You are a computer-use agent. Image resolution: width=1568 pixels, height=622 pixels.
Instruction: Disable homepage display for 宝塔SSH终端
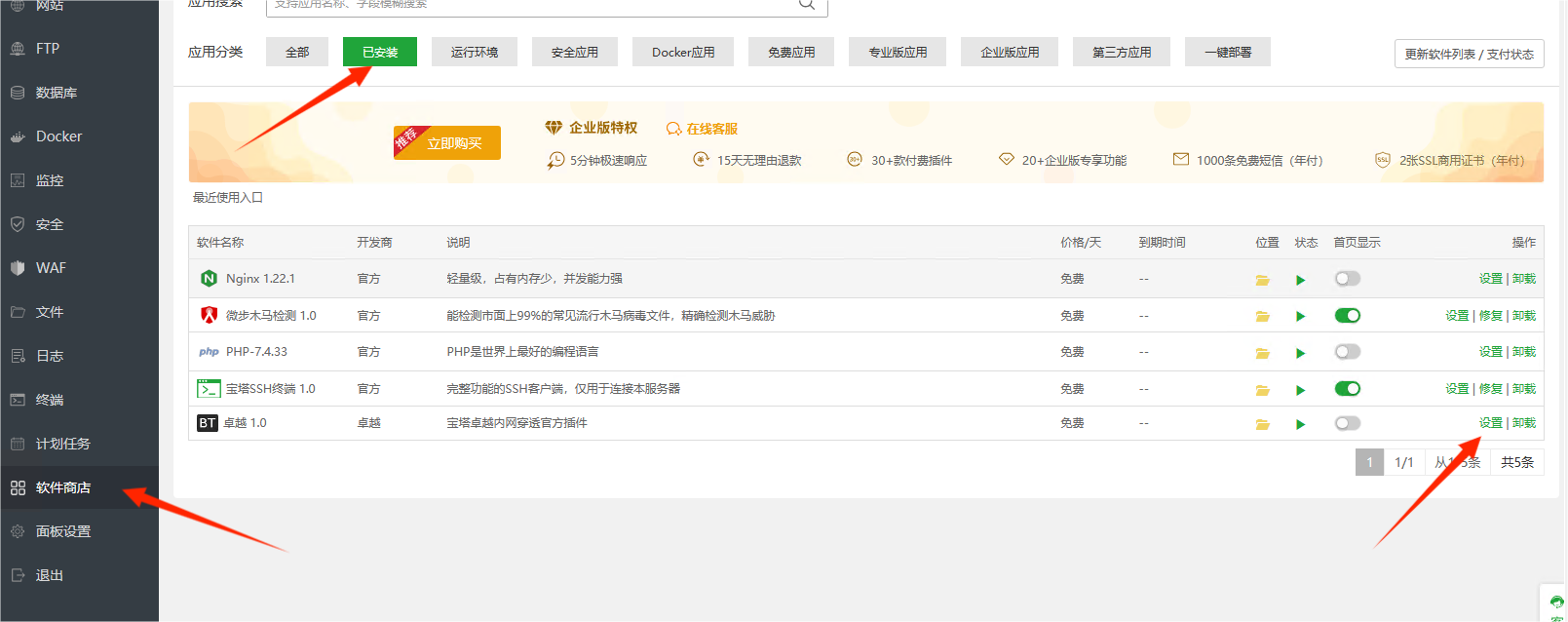tap(1348, 388)
